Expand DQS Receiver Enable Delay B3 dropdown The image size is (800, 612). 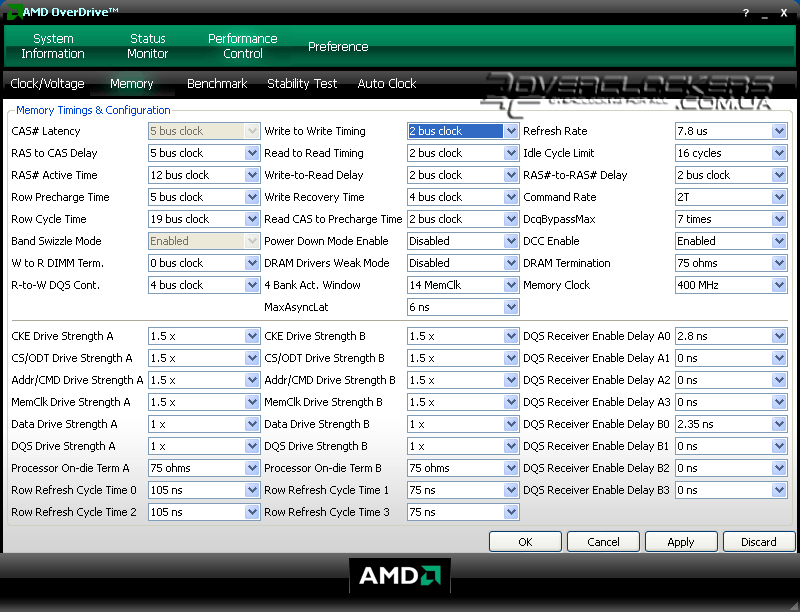(x=779, y=490)
